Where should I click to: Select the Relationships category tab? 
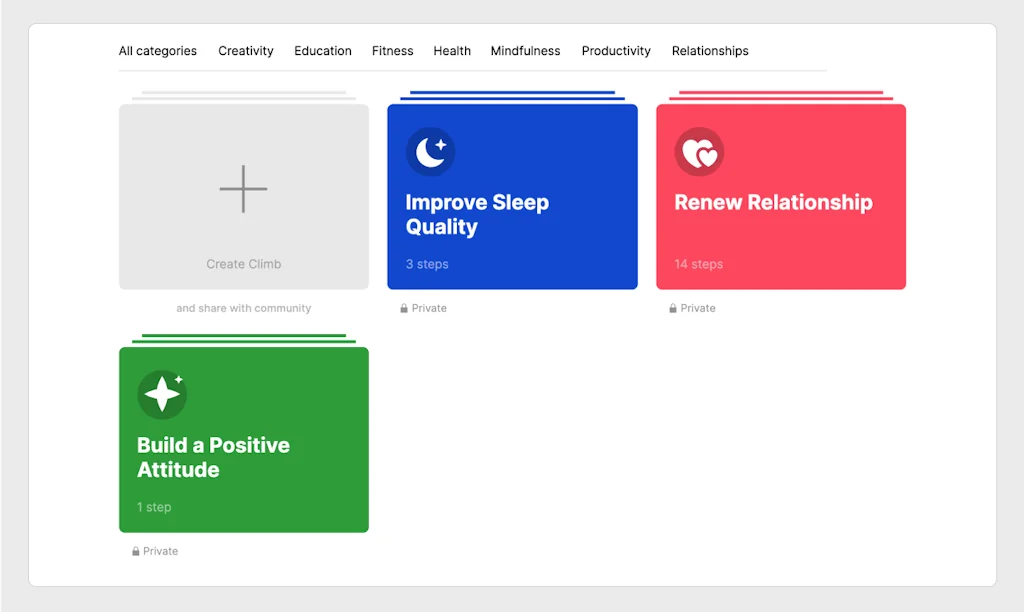coord(710,51)
